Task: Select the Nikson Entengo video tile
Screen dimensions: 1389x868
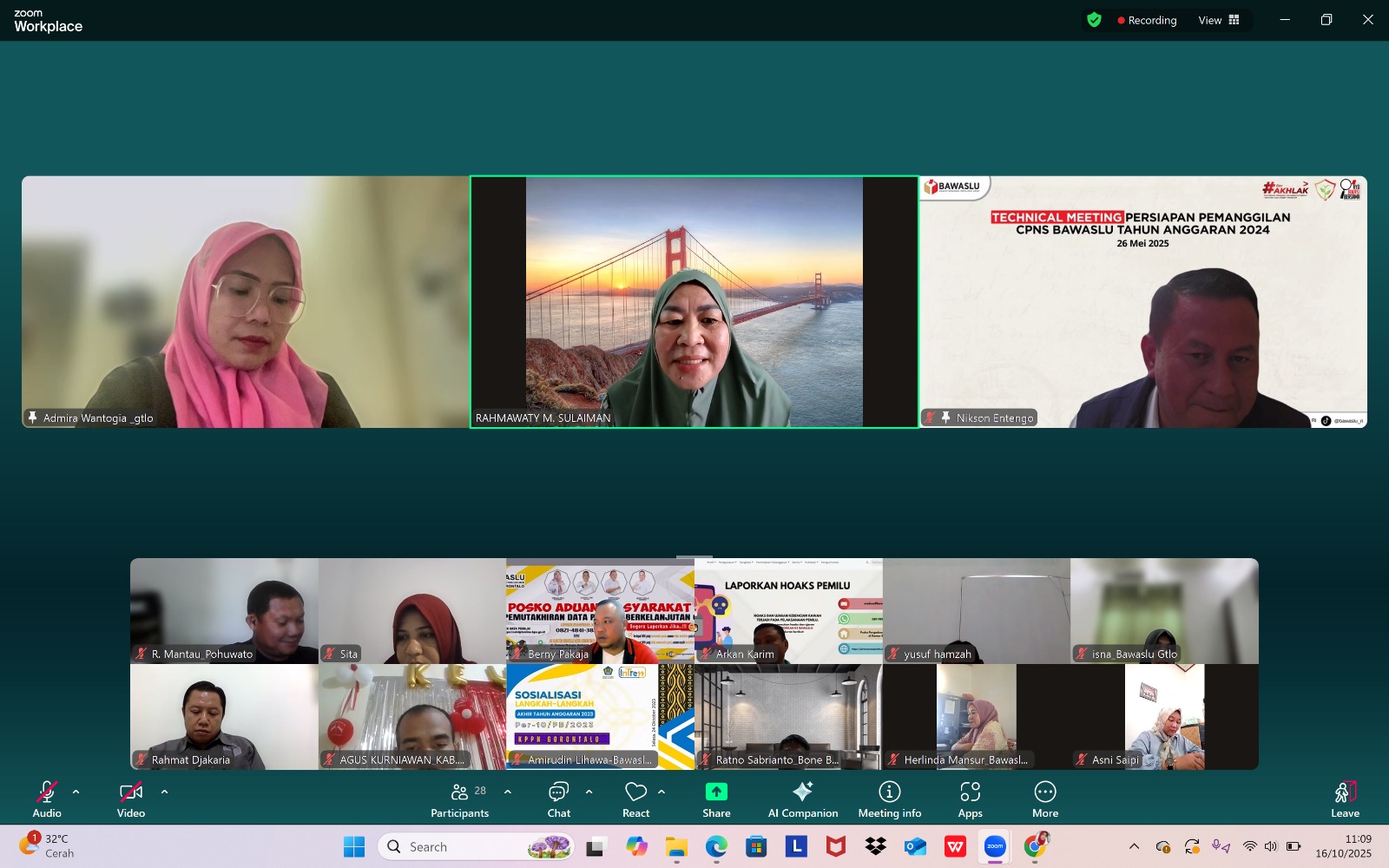Action: 1143,302
